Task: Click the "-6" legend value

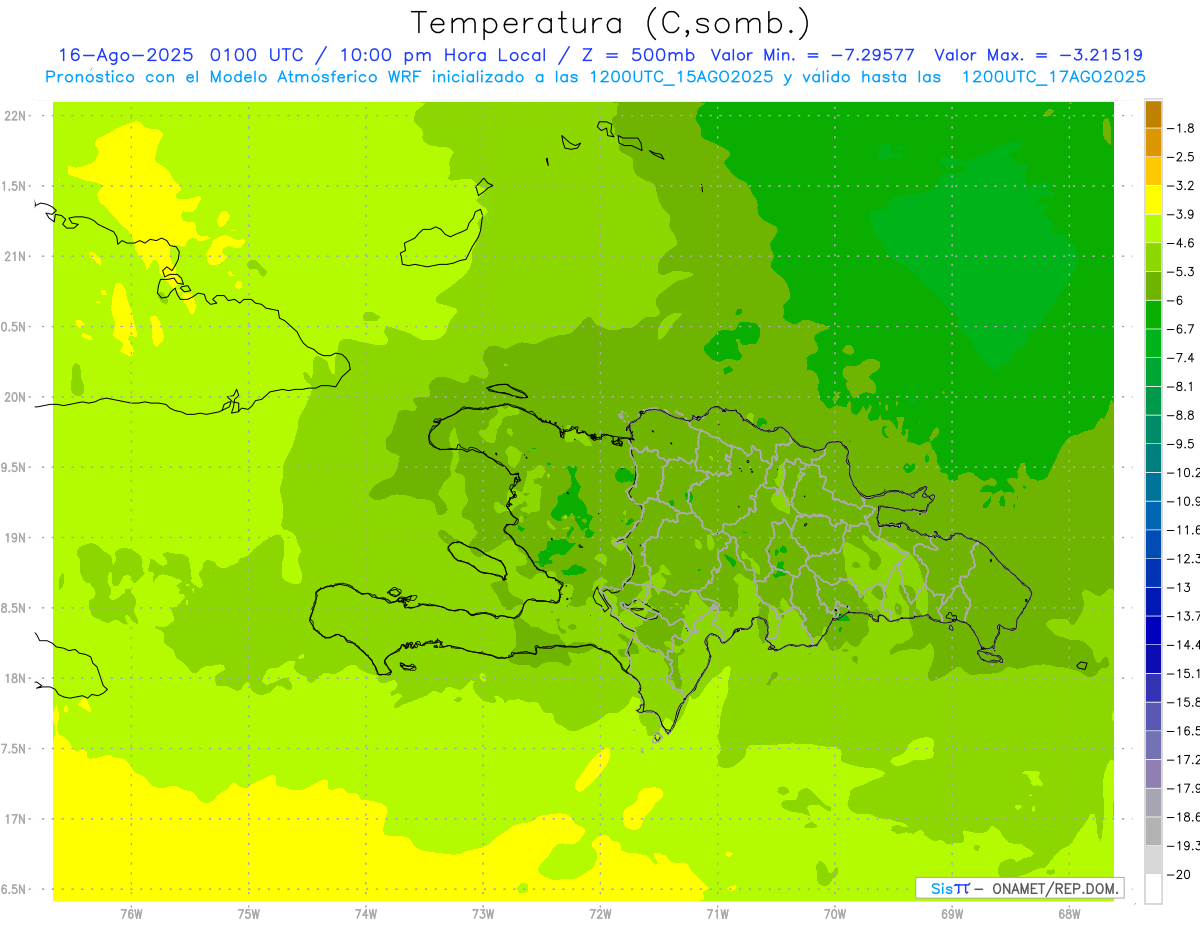Action: [1176, 300]
